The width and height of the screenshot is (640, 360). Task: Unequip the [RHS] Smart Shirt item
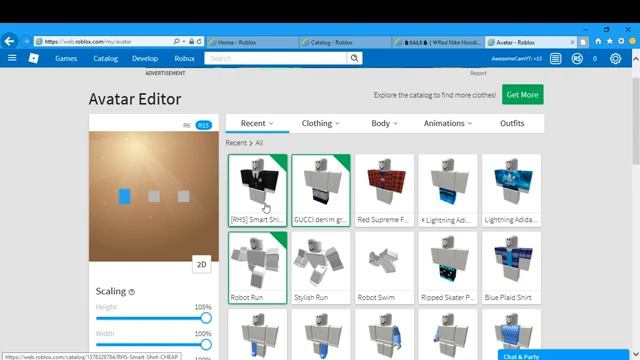[258, 190]
